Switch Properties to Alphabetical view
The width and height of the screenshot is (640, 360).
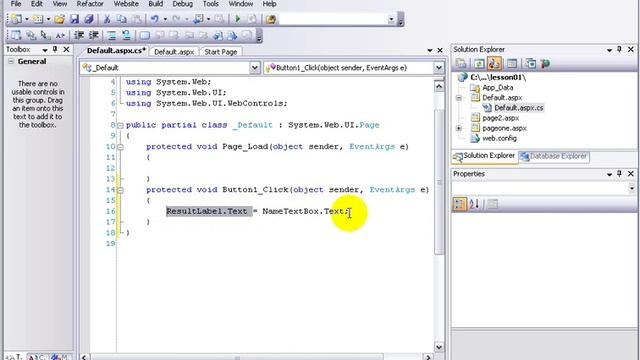474,204
